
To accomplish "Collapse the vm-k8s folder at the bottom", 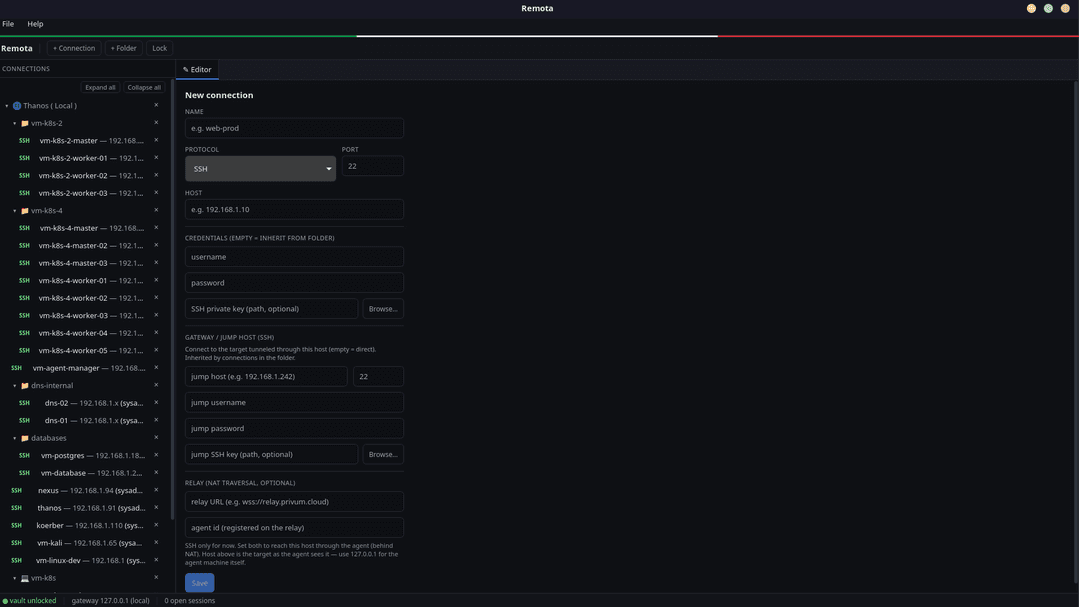I will [x=14, y=578].
